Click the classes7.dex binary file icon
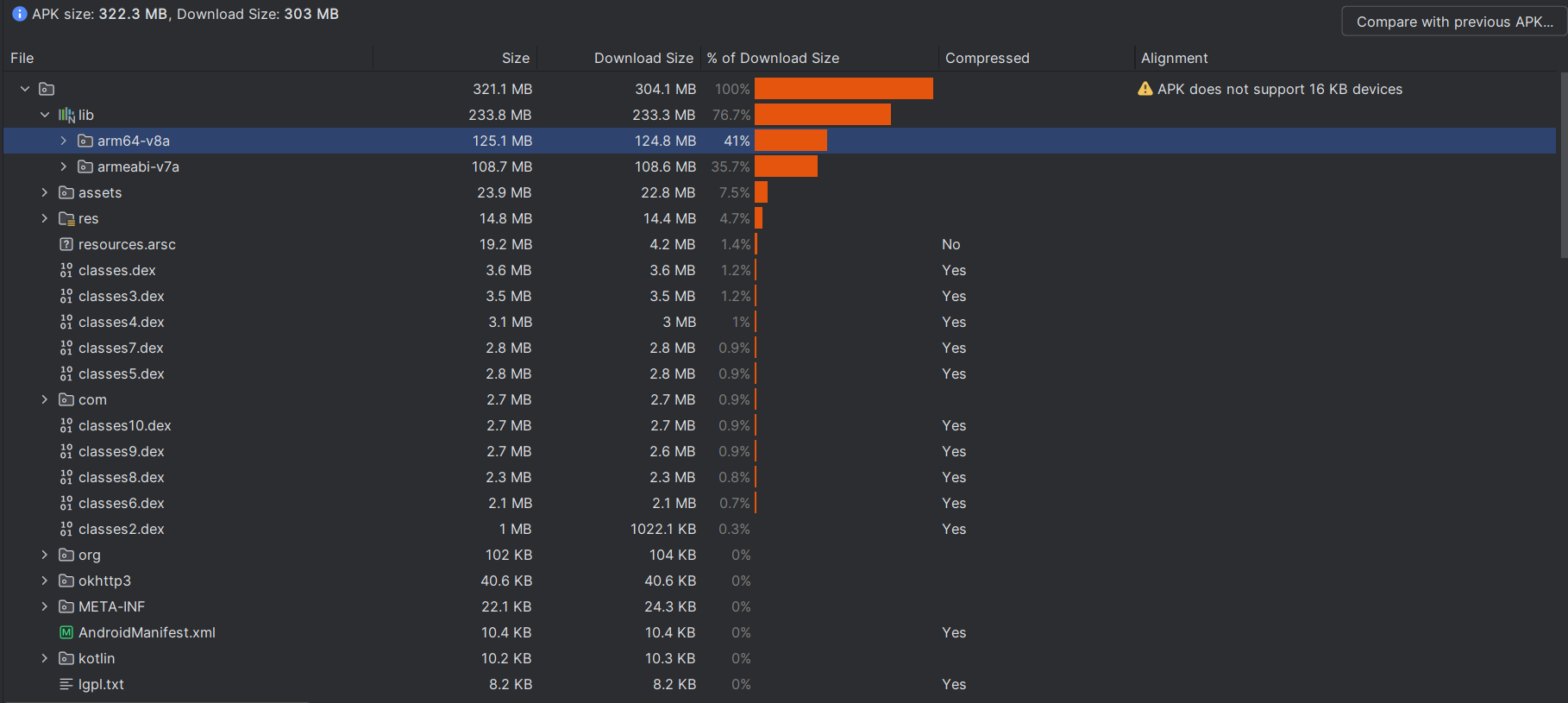This screenshot has height=703, width=1568. click(66, 348)
